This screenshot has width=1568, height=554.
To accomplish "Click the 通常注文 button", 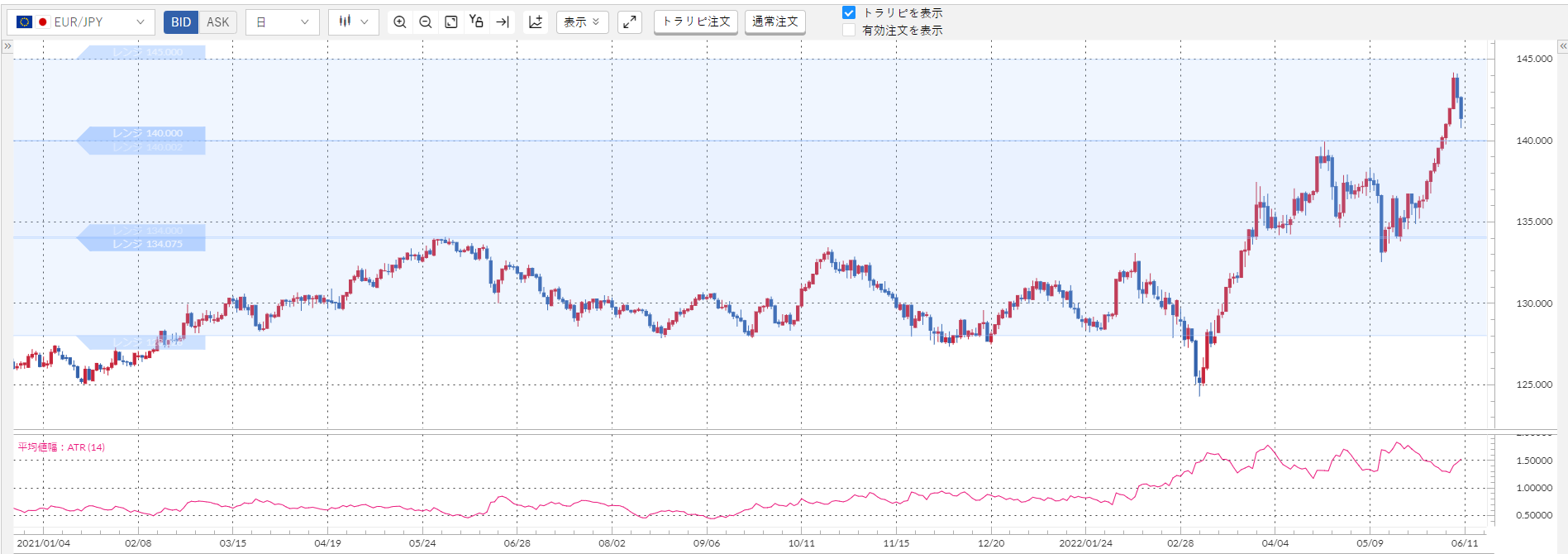I will click(775, 22).
